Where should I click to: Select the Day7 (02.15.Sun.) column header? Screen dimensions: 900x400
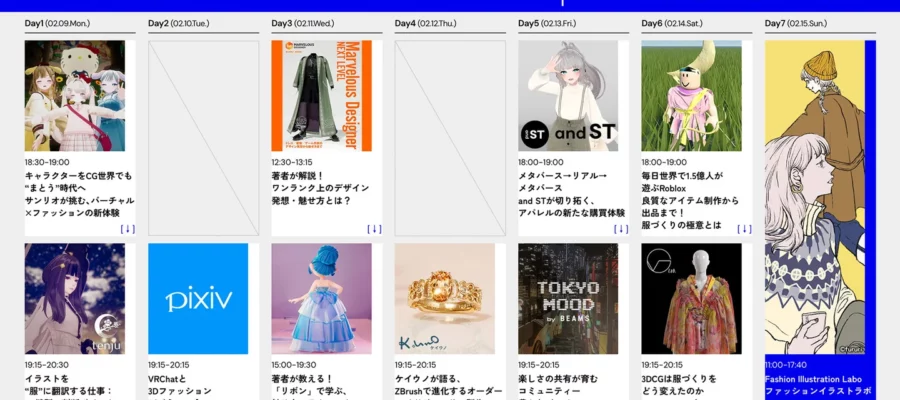797,23
